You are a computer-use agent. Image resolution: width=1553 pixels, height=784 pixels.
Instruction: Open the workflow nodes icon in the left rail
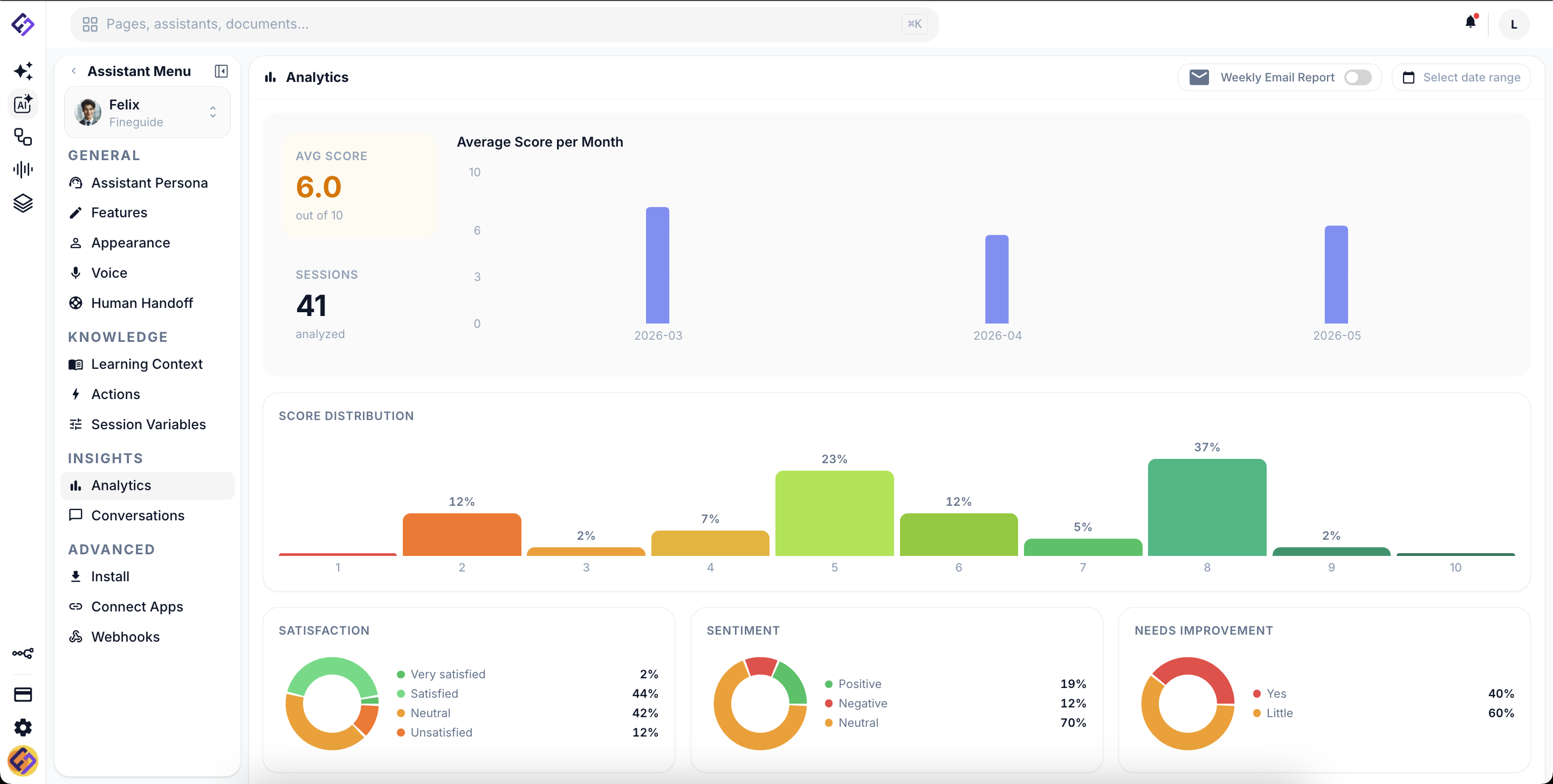click(23, 137)
